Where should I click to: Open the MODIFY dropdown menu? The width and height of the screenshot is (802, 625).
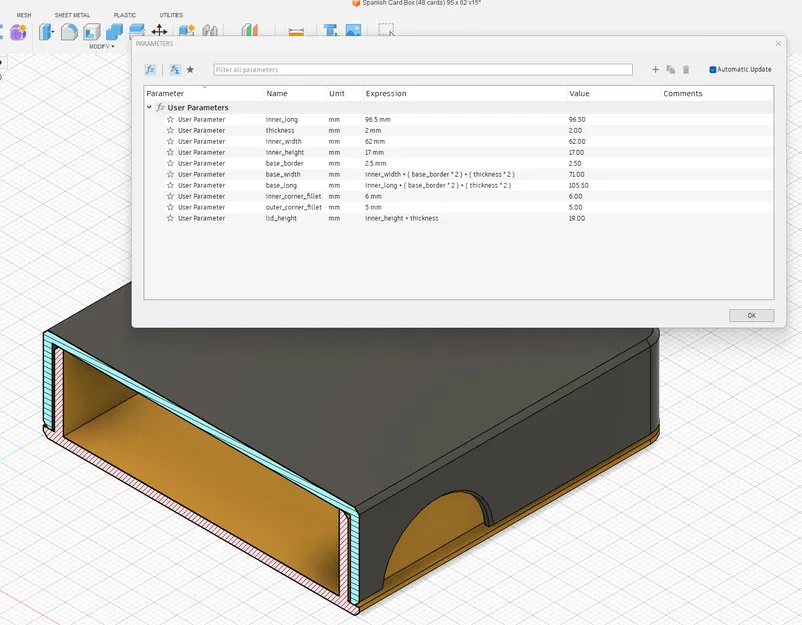101,46
